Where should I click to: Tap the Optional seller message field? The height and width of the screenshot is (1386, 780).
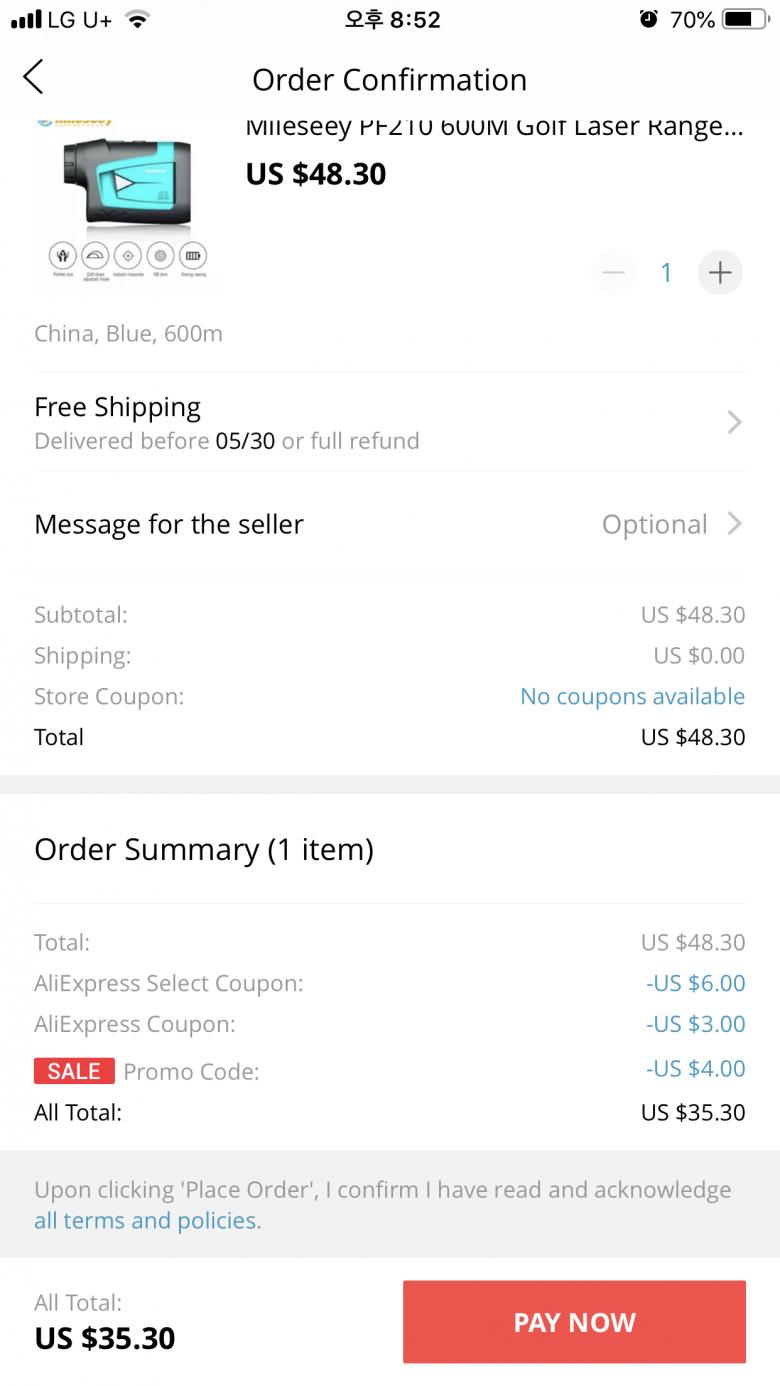655,524
